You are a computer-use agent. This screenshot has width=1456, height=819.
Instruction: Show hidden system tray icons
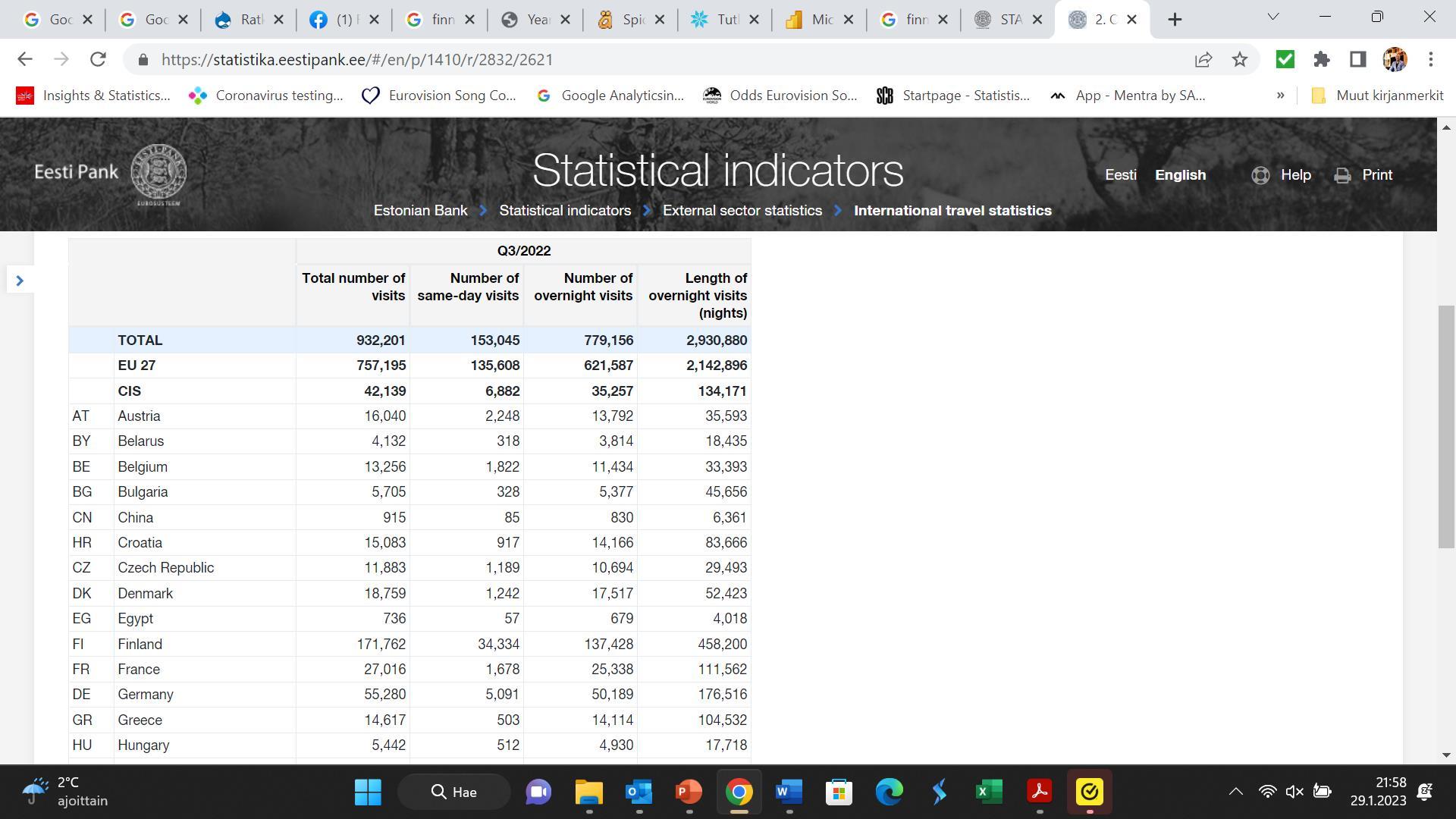pos(1235,792)
